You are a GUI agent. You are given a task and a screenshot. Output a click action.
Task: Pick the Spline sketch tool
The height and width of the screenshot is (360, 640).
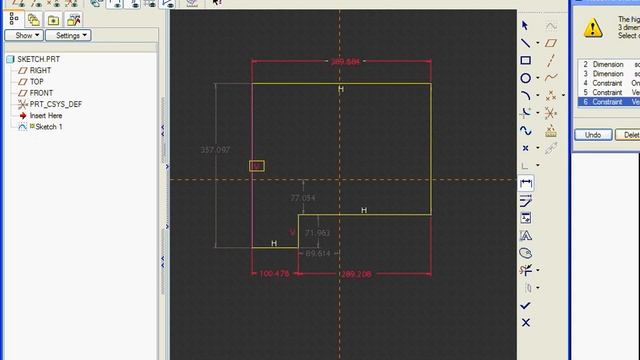pyautogui.click(x=525, y=131)
